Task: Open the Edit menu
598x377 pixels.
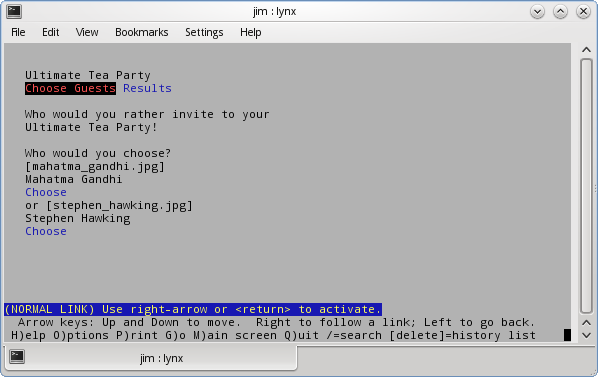Action: (50, 32)
